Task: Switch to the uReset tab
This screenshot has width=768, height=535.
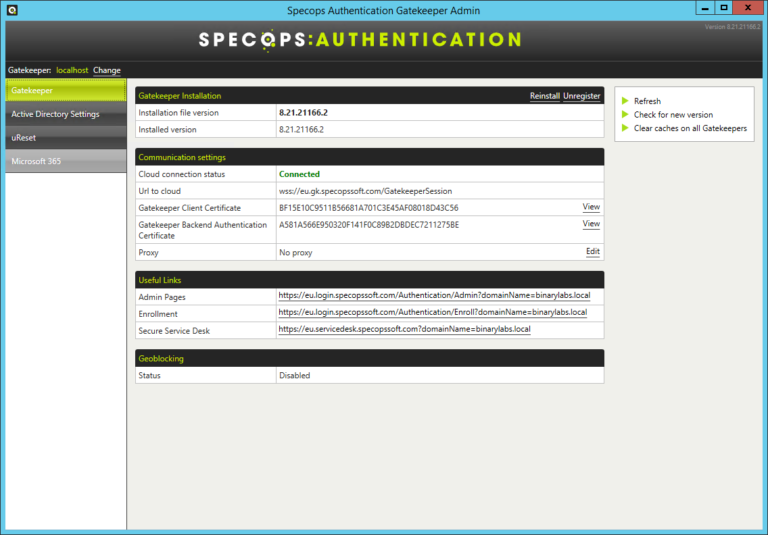Action: click(66, 138)
